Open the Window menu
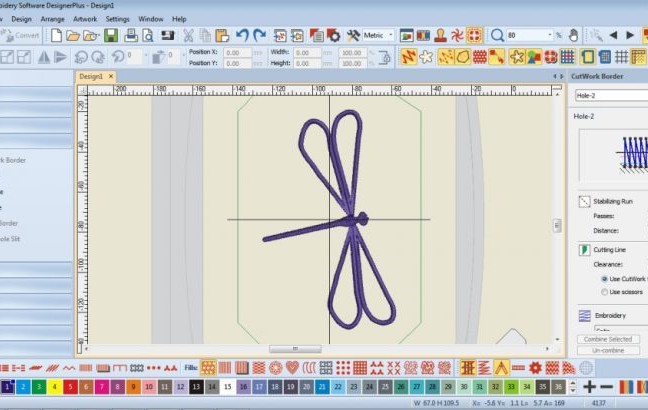This screenshot has height=410, width=648. [150, 19]
